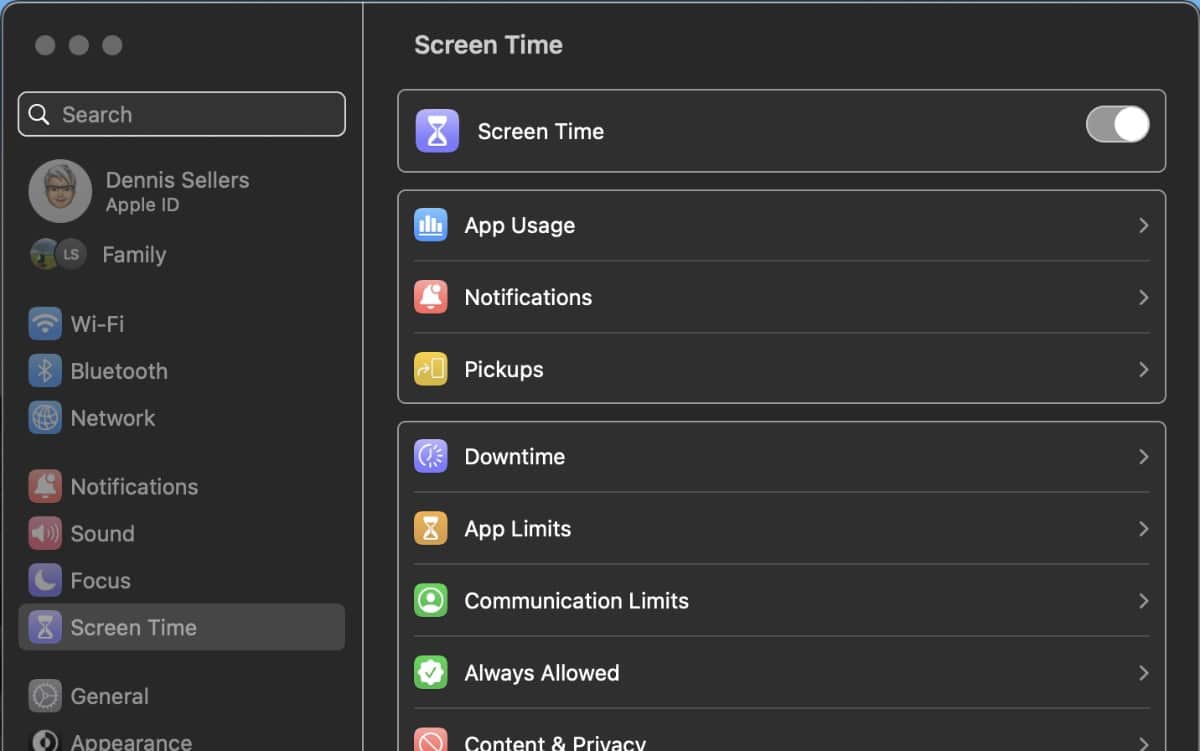Click the Always Allowed checkmark icon

coord(431,673)
